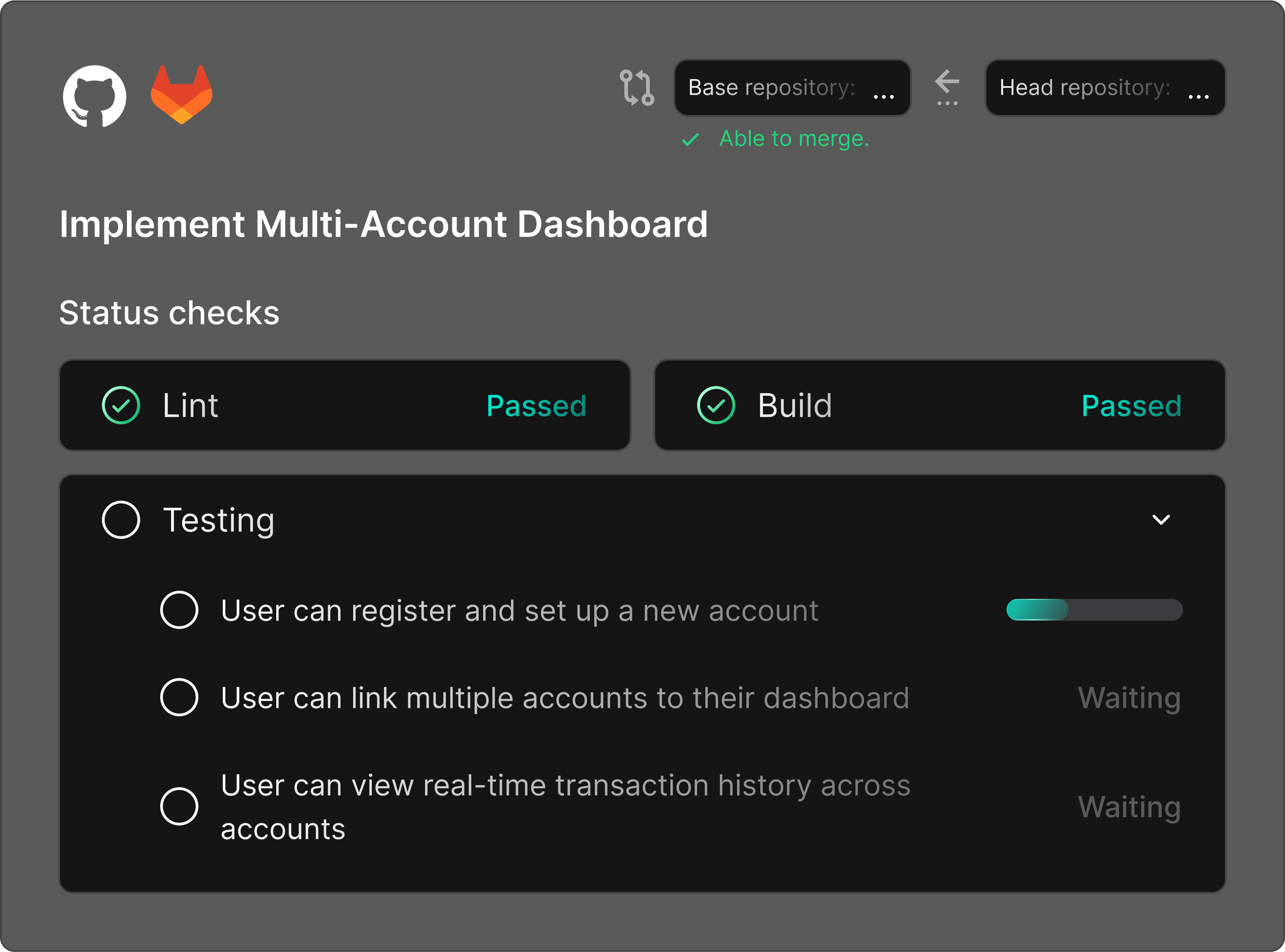The height and width of the screenshot is (952, 1285).
Task: Click Waiting status for link multiple accounts
Action: click(1129, 699)
